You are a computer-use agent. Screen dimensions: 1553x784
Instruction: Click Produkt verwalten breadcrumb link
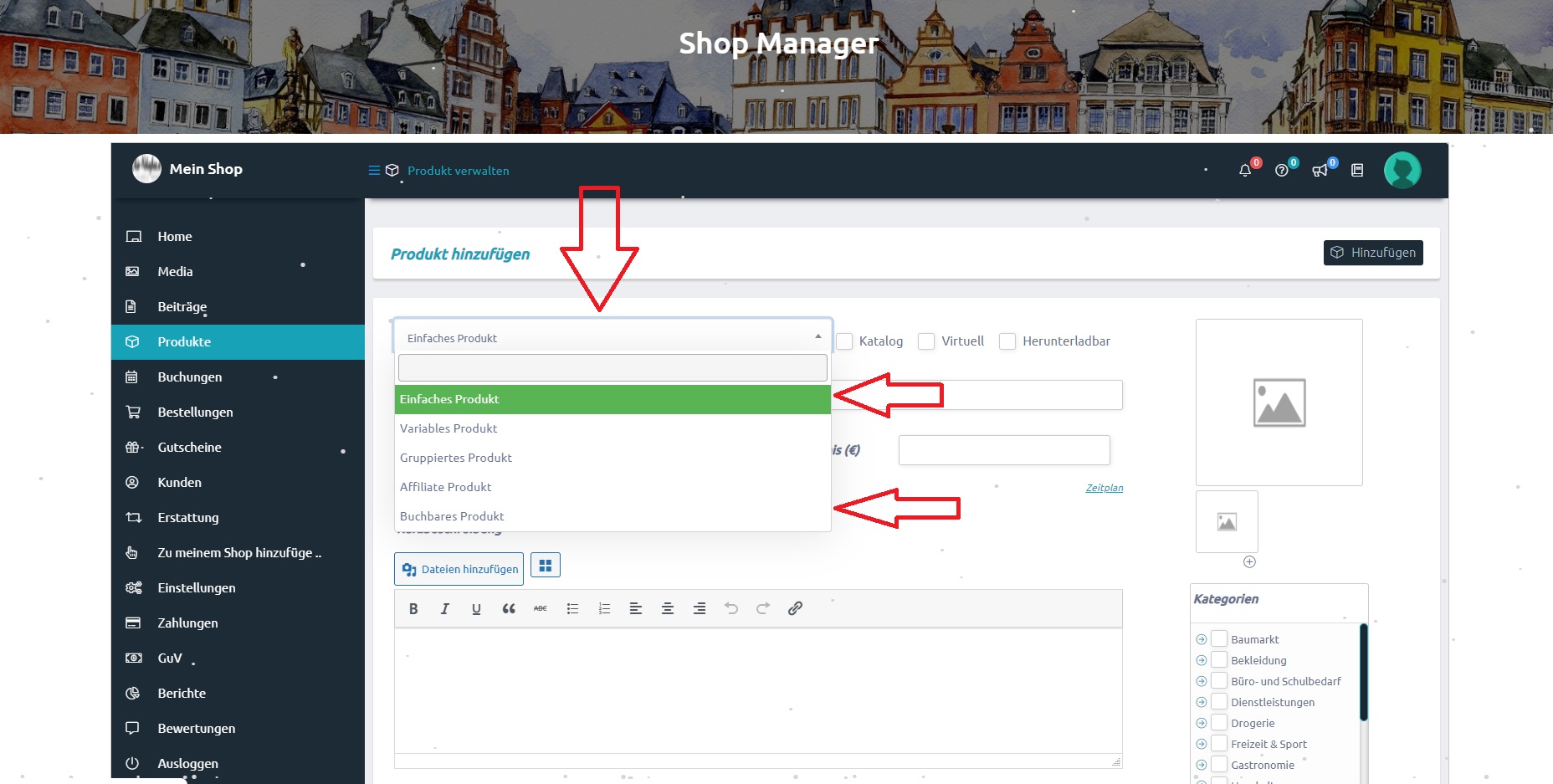click(x=459, y=171)
